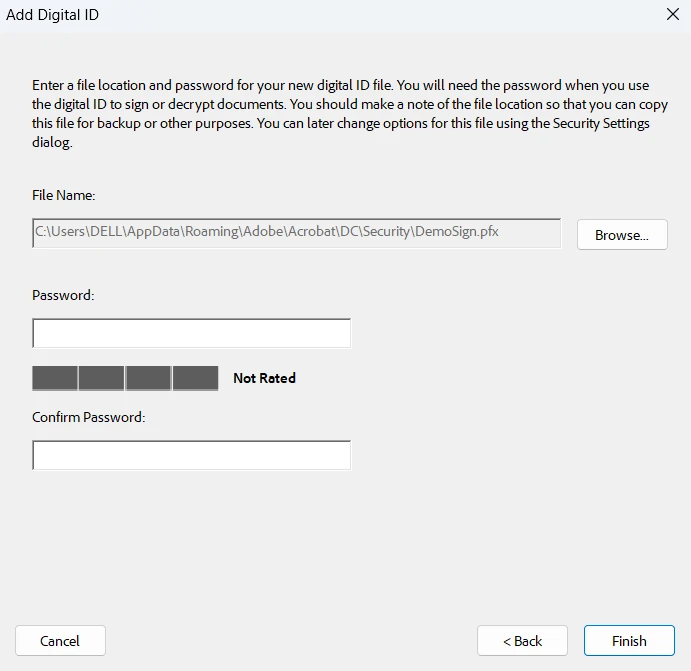Click first segment of password strength meter
Viewport: 691px width, 671px height.
pos(55,378)
